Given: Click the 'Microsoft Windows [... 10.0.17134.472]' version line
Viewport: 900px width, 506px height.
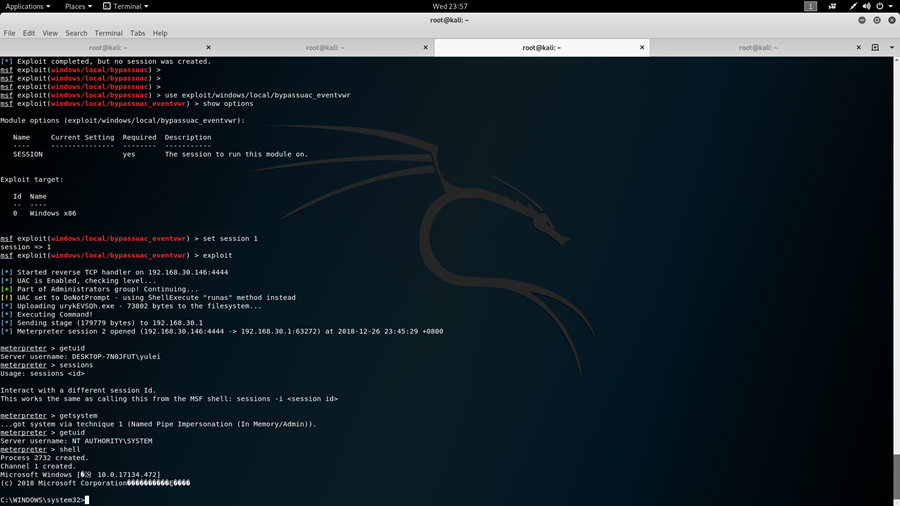Looking at the screenshot, I should (x=80, y=475).
